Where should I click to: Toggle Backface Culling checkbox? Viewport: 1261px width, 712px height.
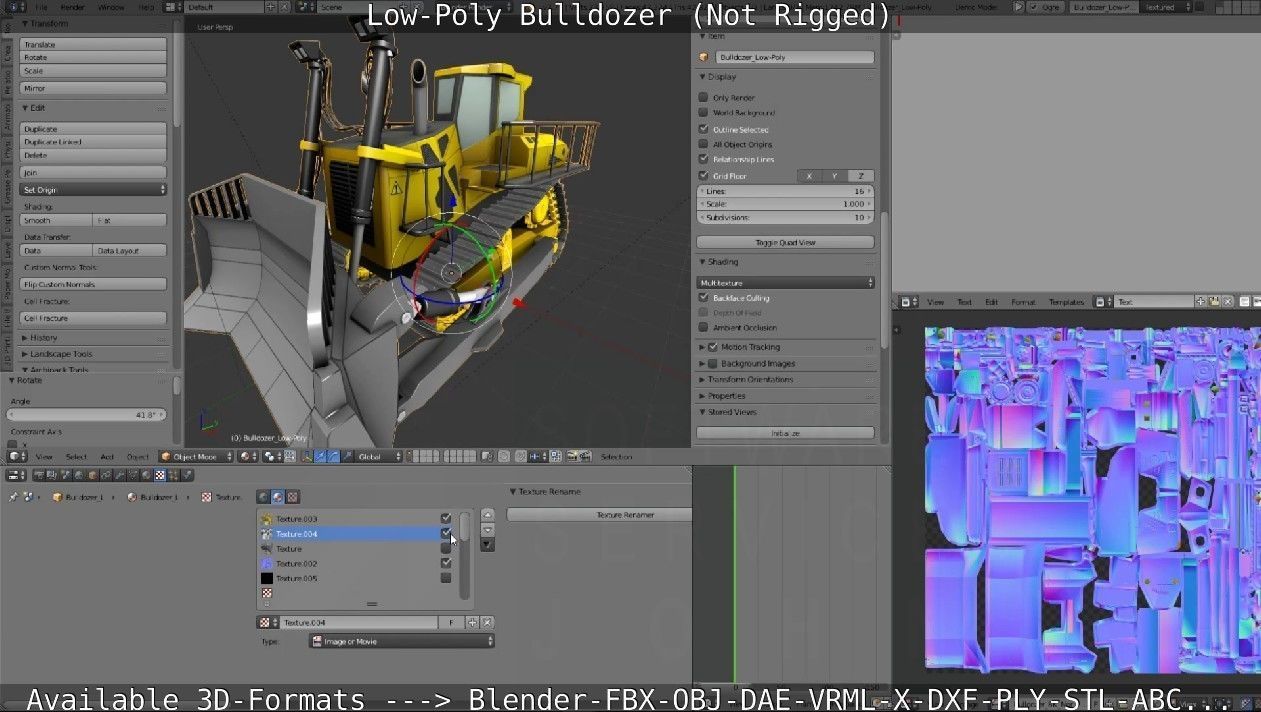703,298
